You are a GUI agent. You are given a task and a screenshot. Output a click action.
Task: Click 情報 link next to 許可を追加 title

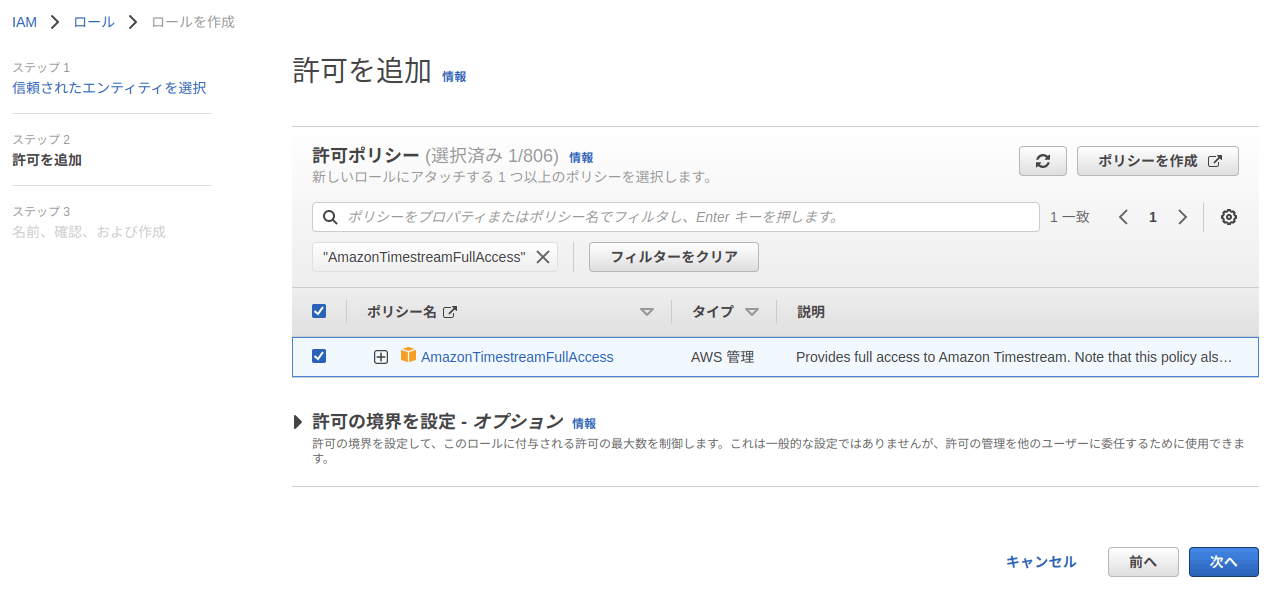pos(454,76)
